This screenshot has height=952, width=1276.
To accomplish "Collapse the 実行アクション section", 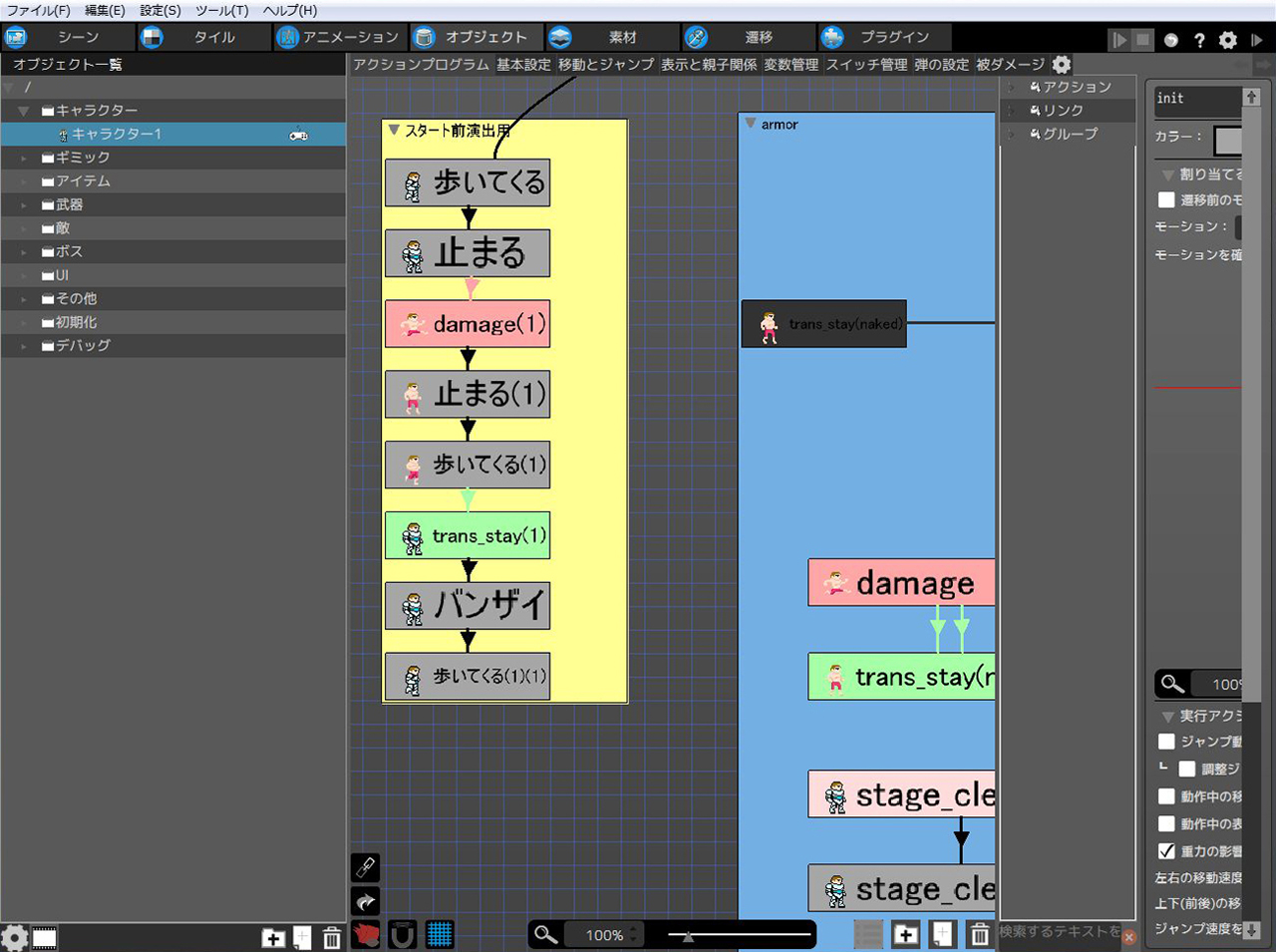I will (x=1167, y=716).
